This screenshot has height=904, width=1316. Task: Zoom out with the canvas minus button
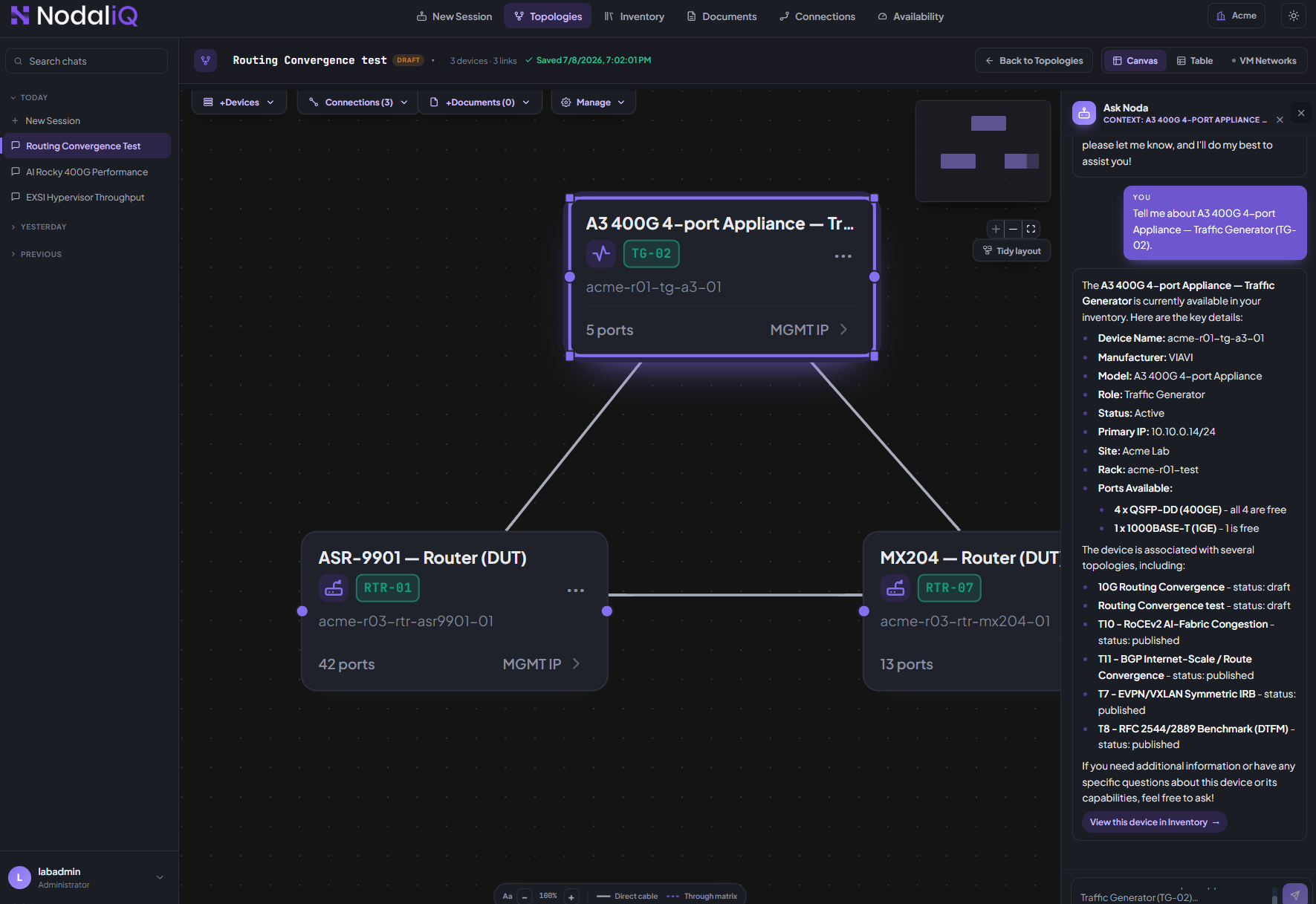pyautogui.click(x=1013, y=229)
